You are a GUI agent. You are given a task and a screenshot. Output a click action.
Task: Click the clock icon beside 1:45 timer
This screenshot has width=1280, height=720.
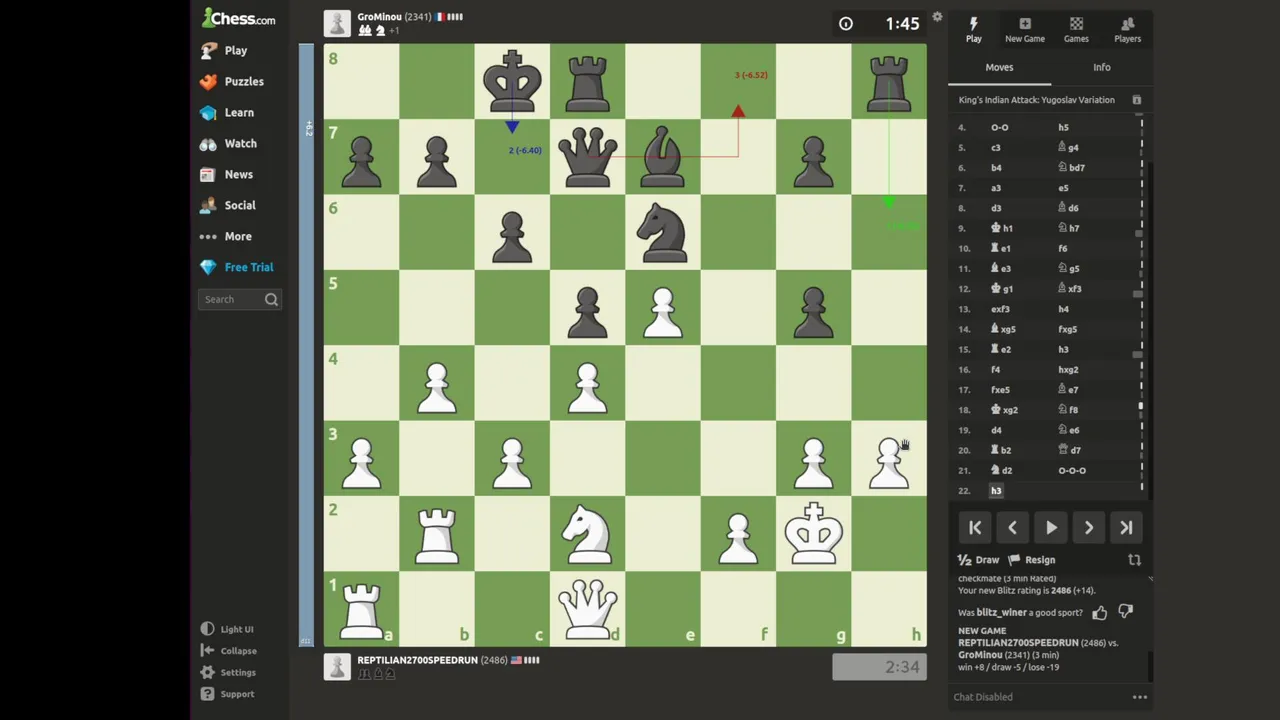pos(846,24)
